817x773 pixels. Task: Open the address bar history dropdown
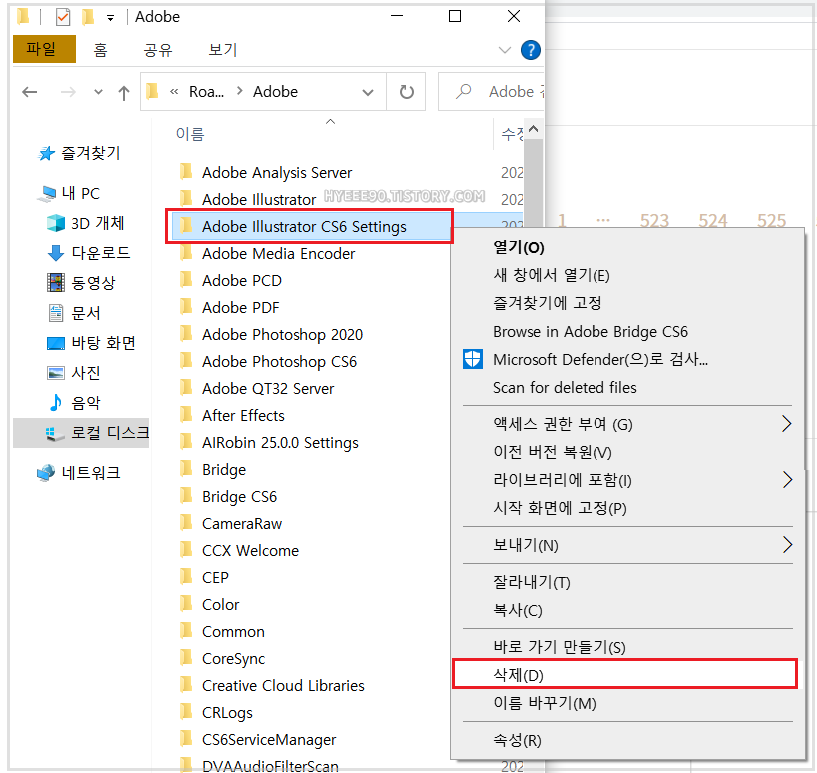point(368,93)
